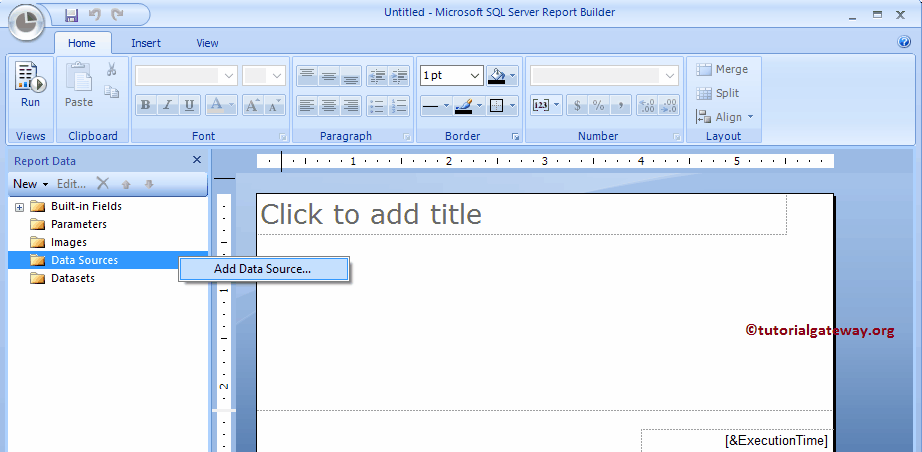Set vertical alignment to bottom

350,76
